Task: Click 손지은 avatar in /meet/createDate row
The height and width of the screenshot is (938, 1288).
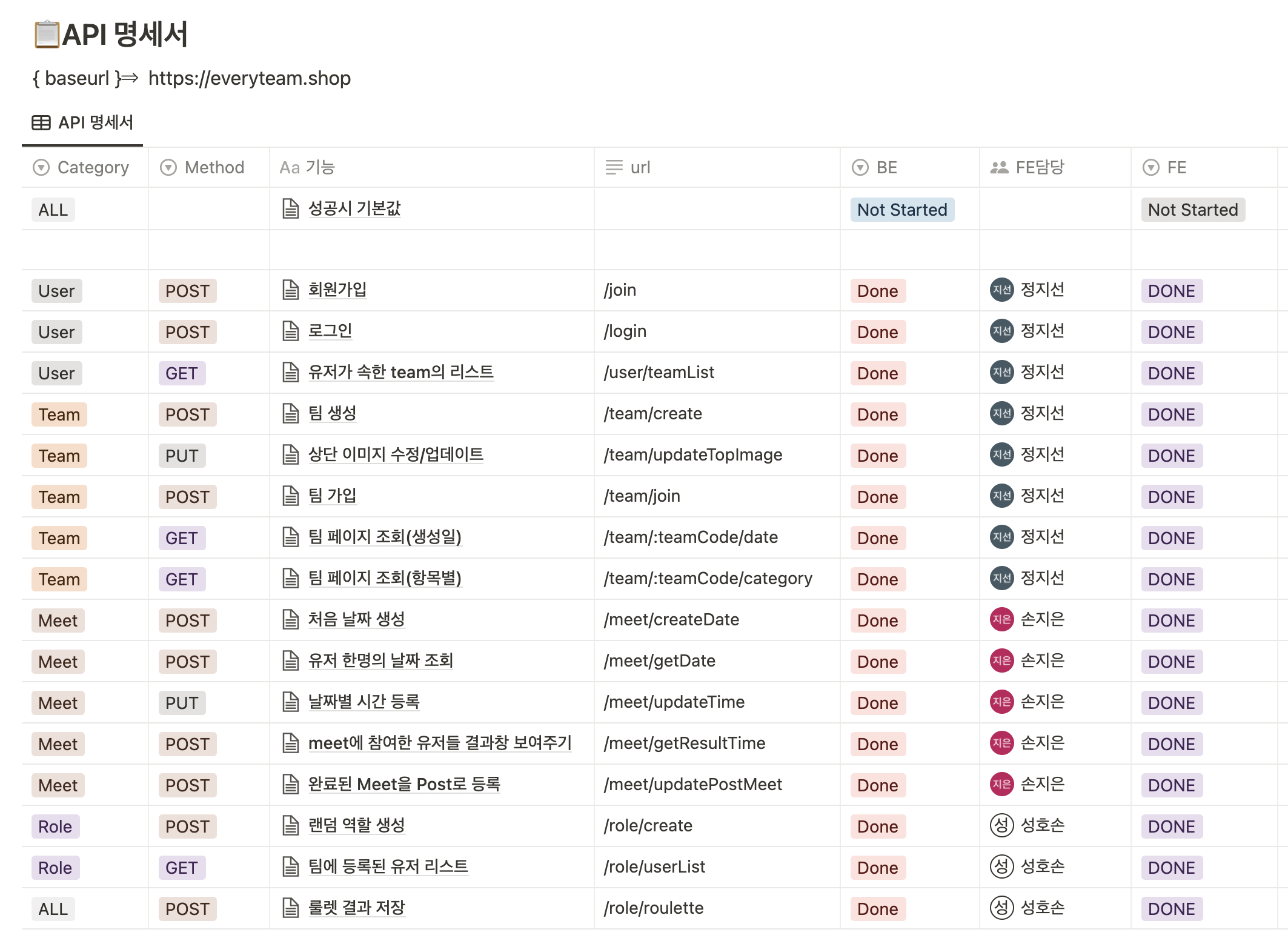Action: pyautogui.click(x=1001, y=619)
